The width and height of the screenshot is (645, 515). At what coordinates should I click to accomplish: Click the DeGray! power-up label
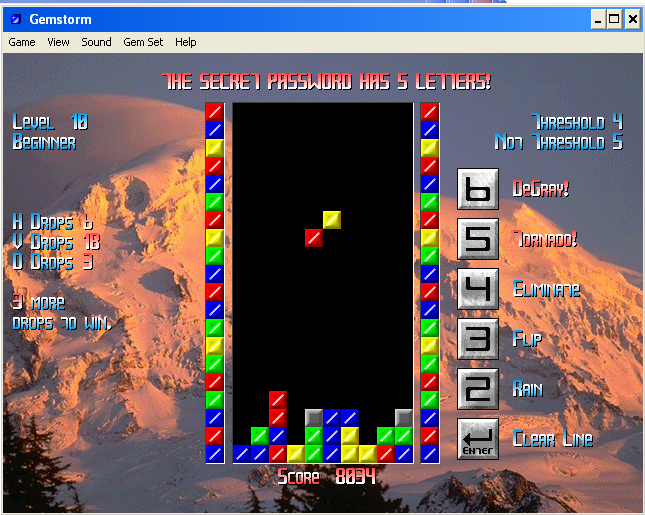(540, 189)
